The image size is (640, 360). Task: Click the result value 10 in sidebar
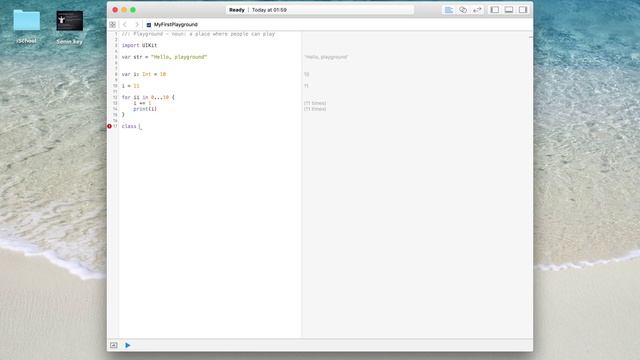pyautogui.click(x=307, y=74)
